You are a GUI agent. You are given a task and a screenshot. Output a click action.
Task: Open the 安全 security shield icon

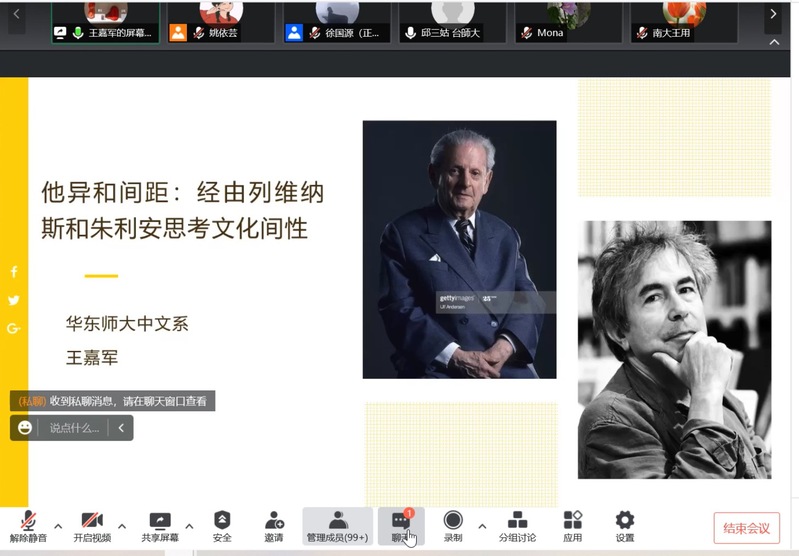coord(222,526)
